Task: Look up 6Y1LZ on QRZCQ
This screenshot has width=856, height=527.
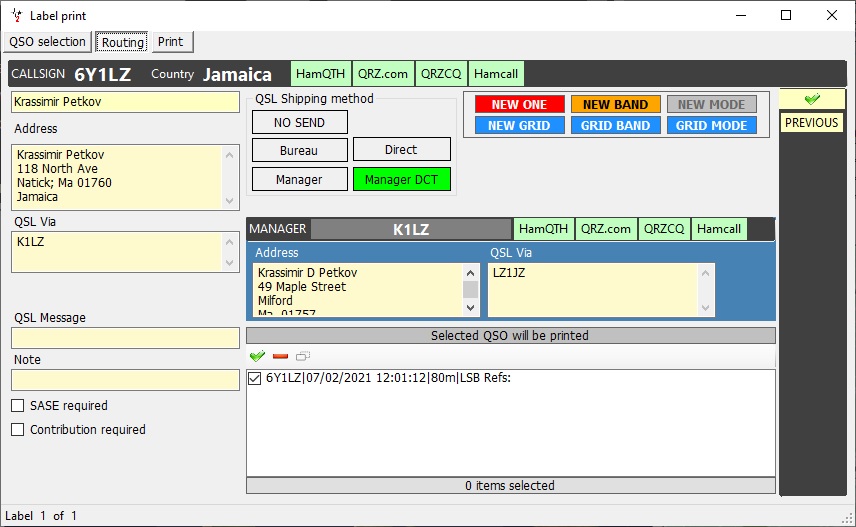Action: pos(441,74)
